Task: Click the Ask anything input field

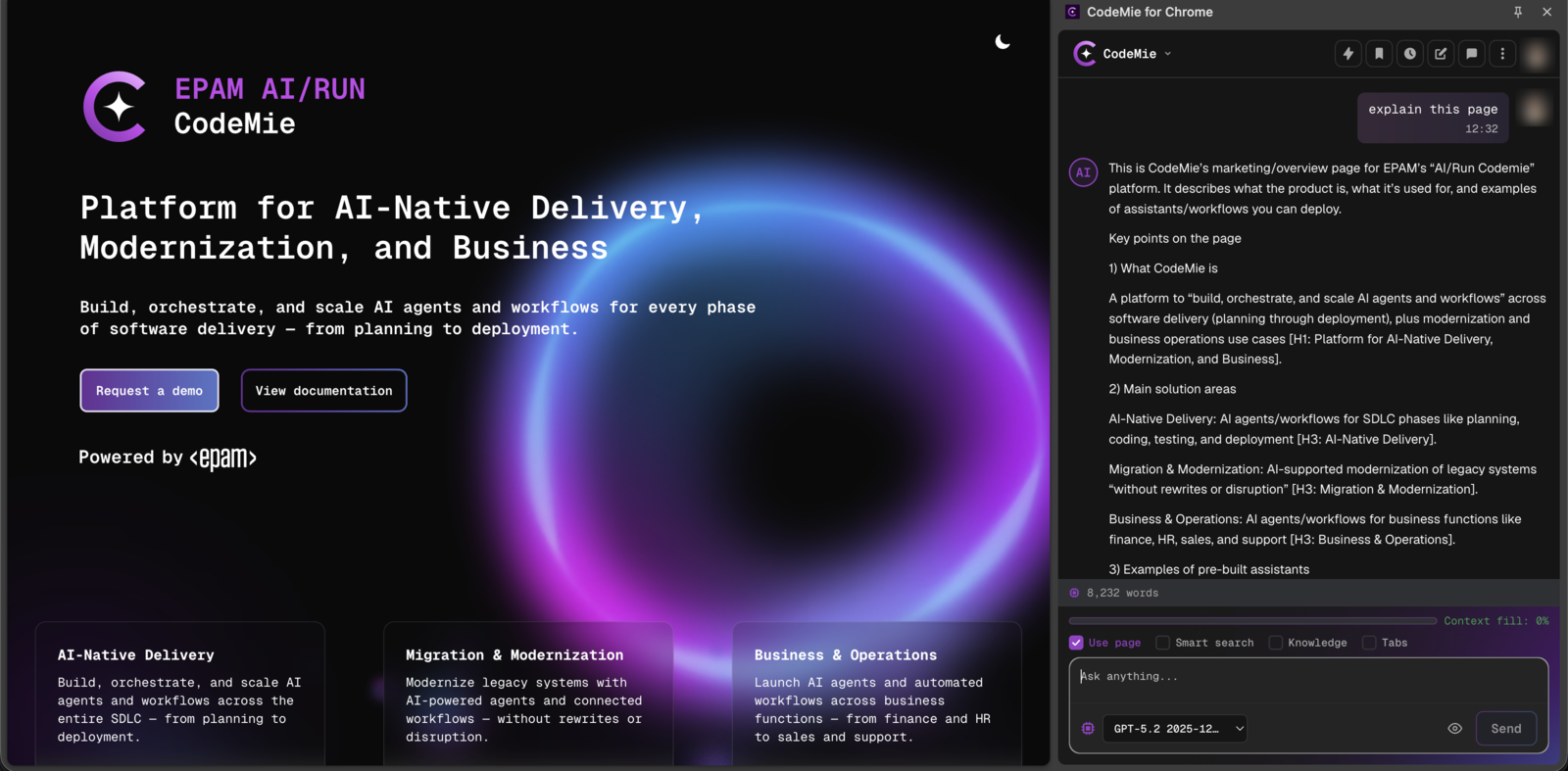Action: pos(1308,679)
